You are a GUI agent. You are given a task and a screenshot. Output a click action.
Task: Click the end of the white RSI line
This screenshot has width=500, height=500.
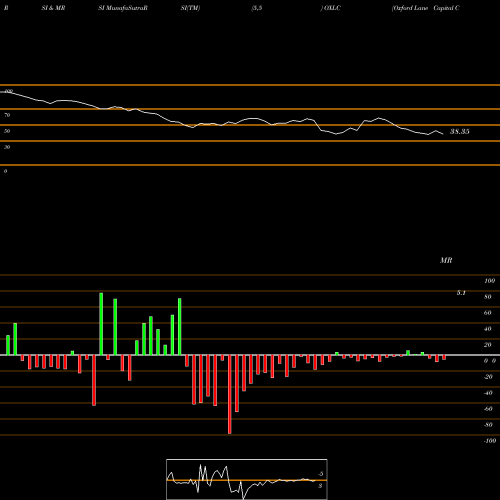pyautogui.click(x=443, y=134)
